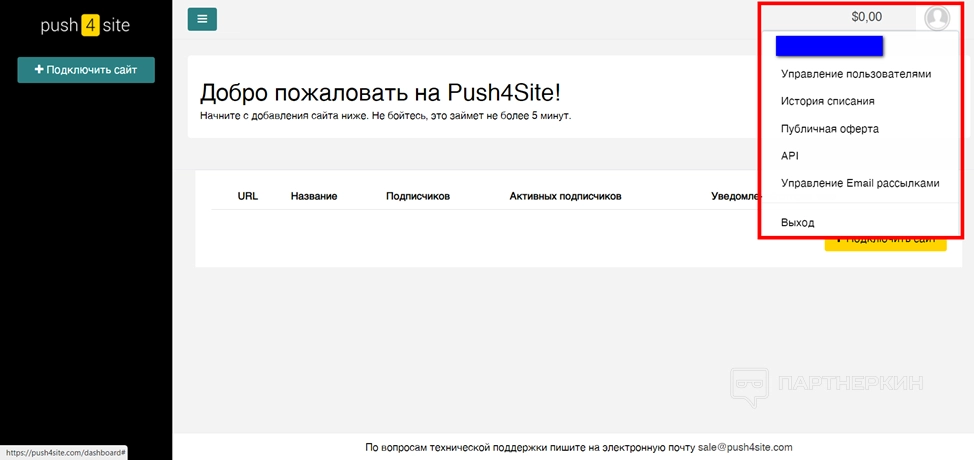Open Публичная оферта menu item
The image size is (974, 460).
[x=829, y=129]
